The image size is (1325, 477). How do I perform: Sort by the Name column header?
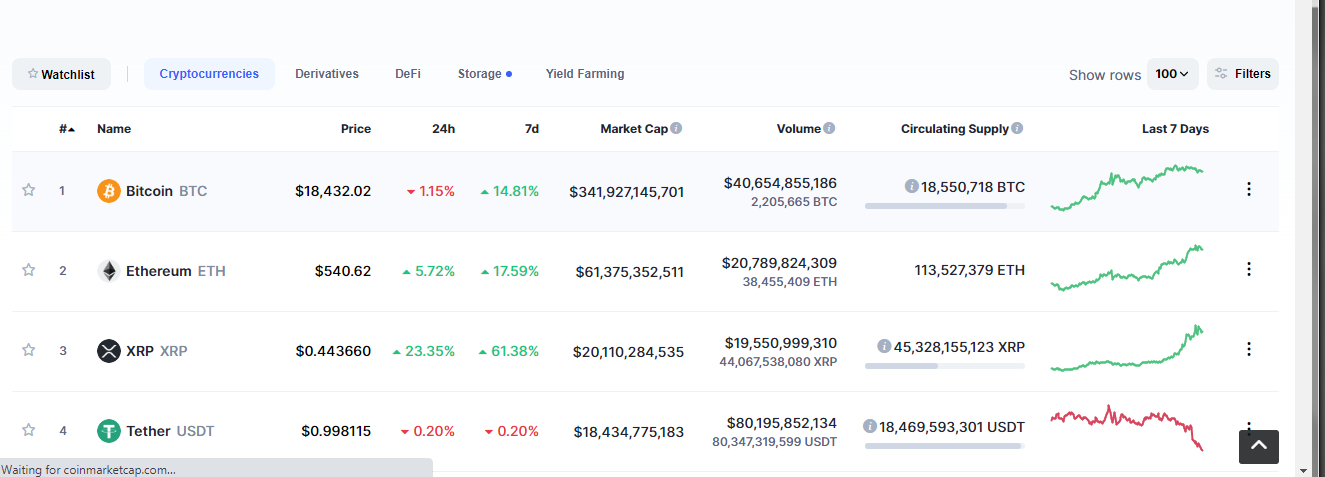(x=114, y=129)
